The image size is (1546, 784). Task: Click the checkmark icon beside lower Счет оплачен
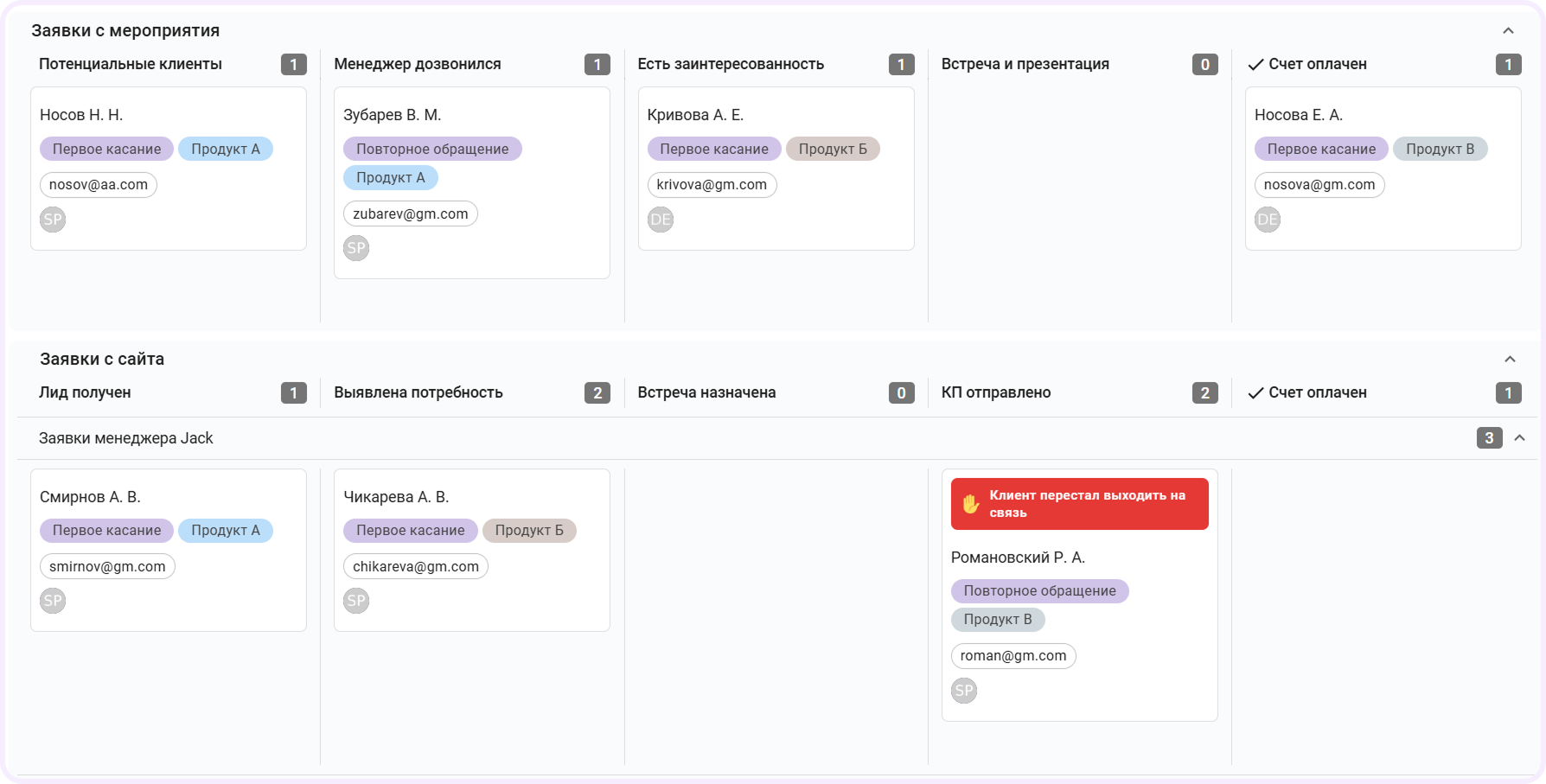[1255, 392]
